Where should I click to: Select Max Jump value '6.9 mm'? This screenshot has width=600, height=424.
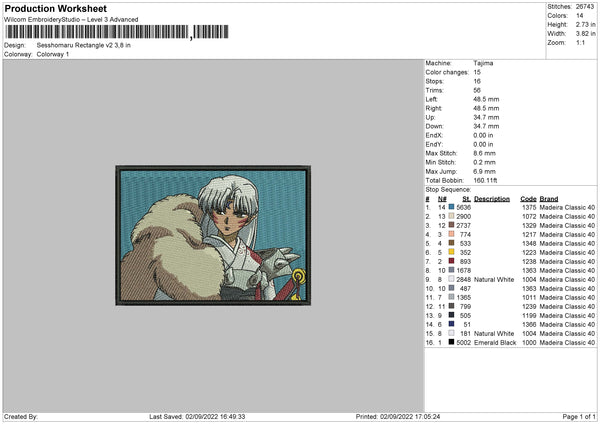[484, 171]
